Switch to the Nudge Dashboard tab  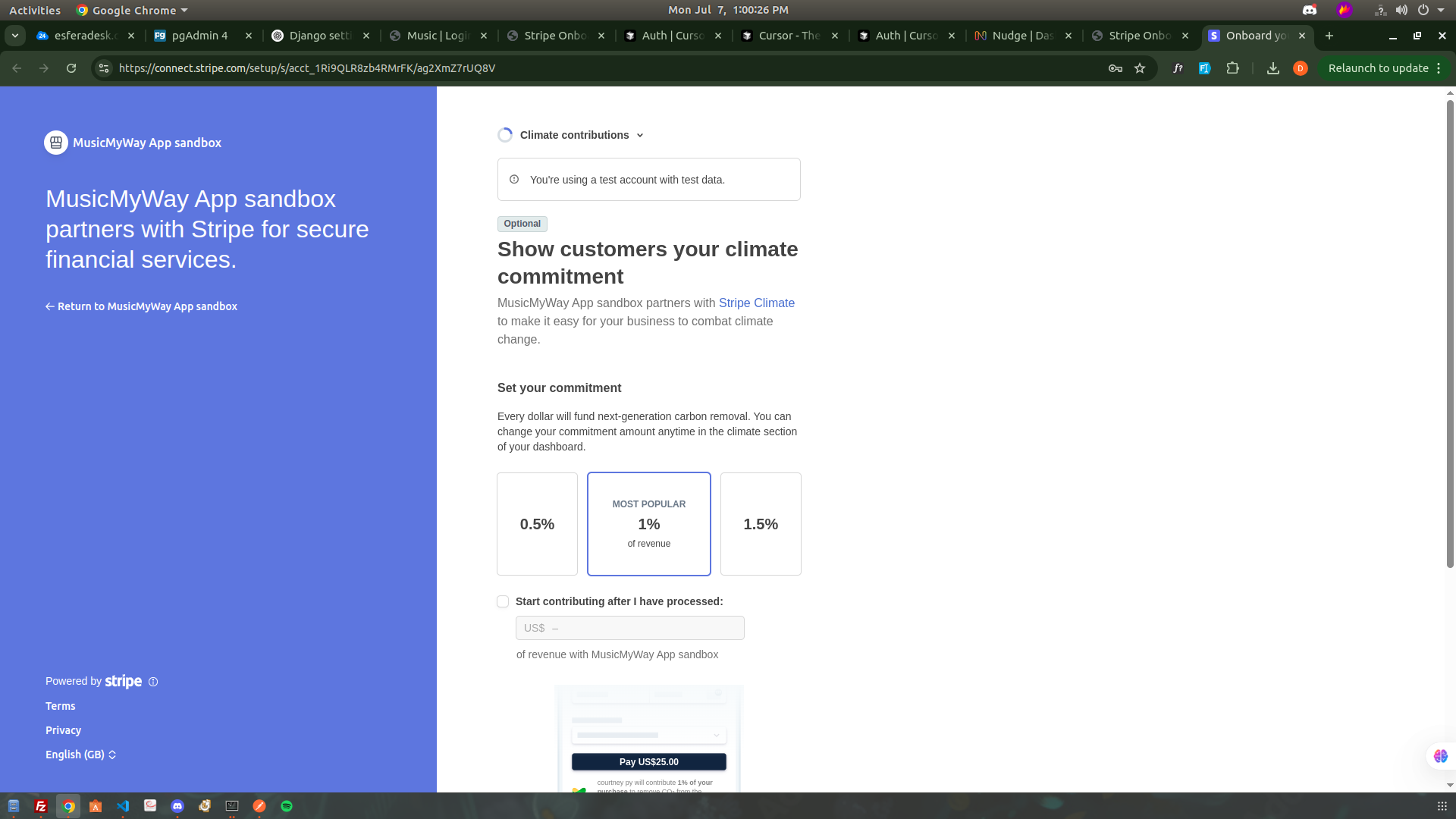point(1021,36)
